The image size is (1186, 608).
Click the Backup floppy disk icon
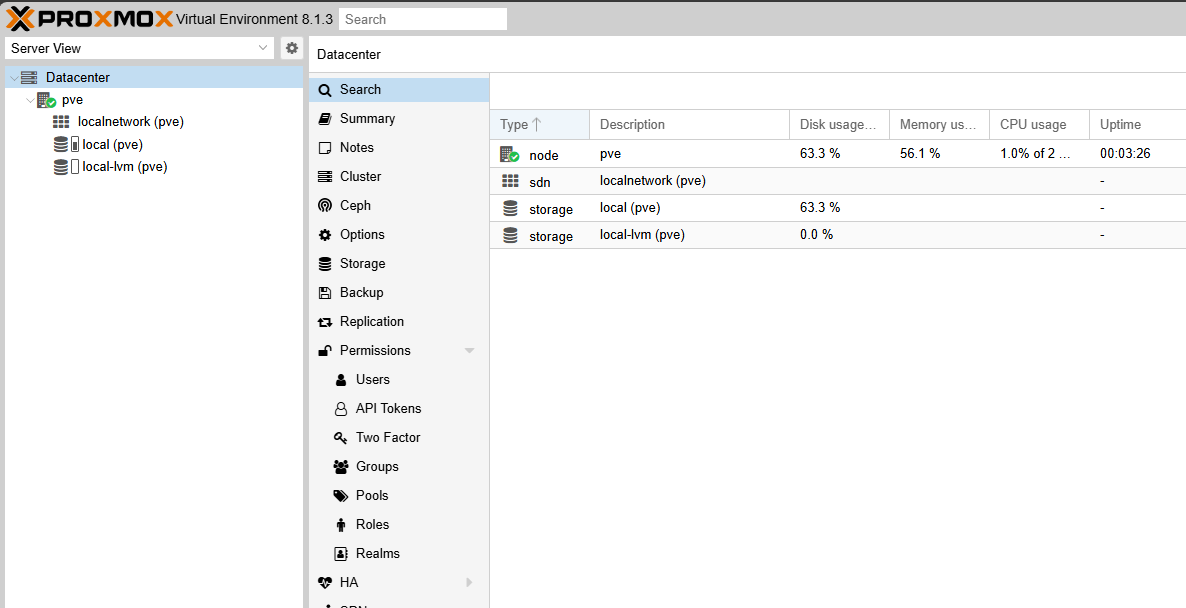pyautogui.click(x=325, y=293)
